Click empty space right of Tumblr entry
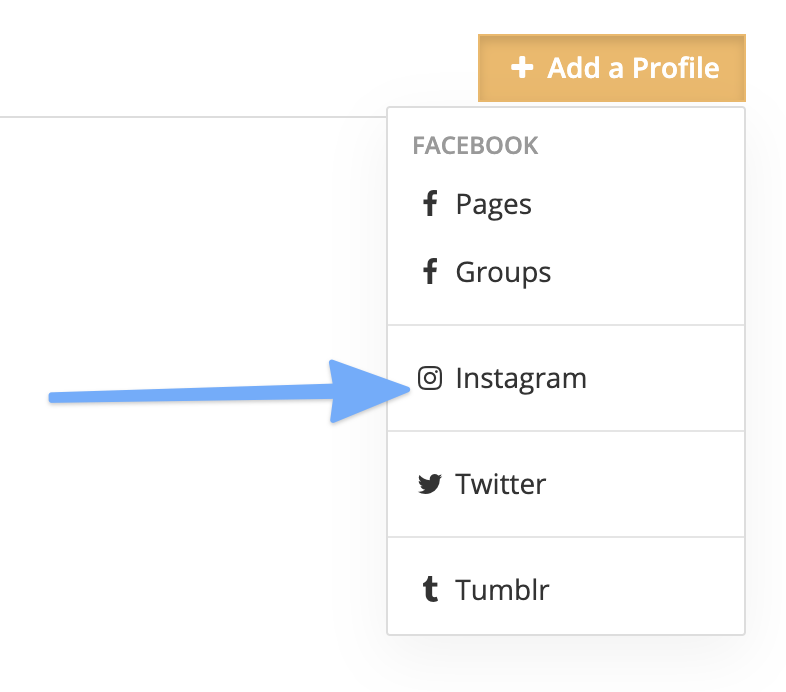 (x=647, y=589)
